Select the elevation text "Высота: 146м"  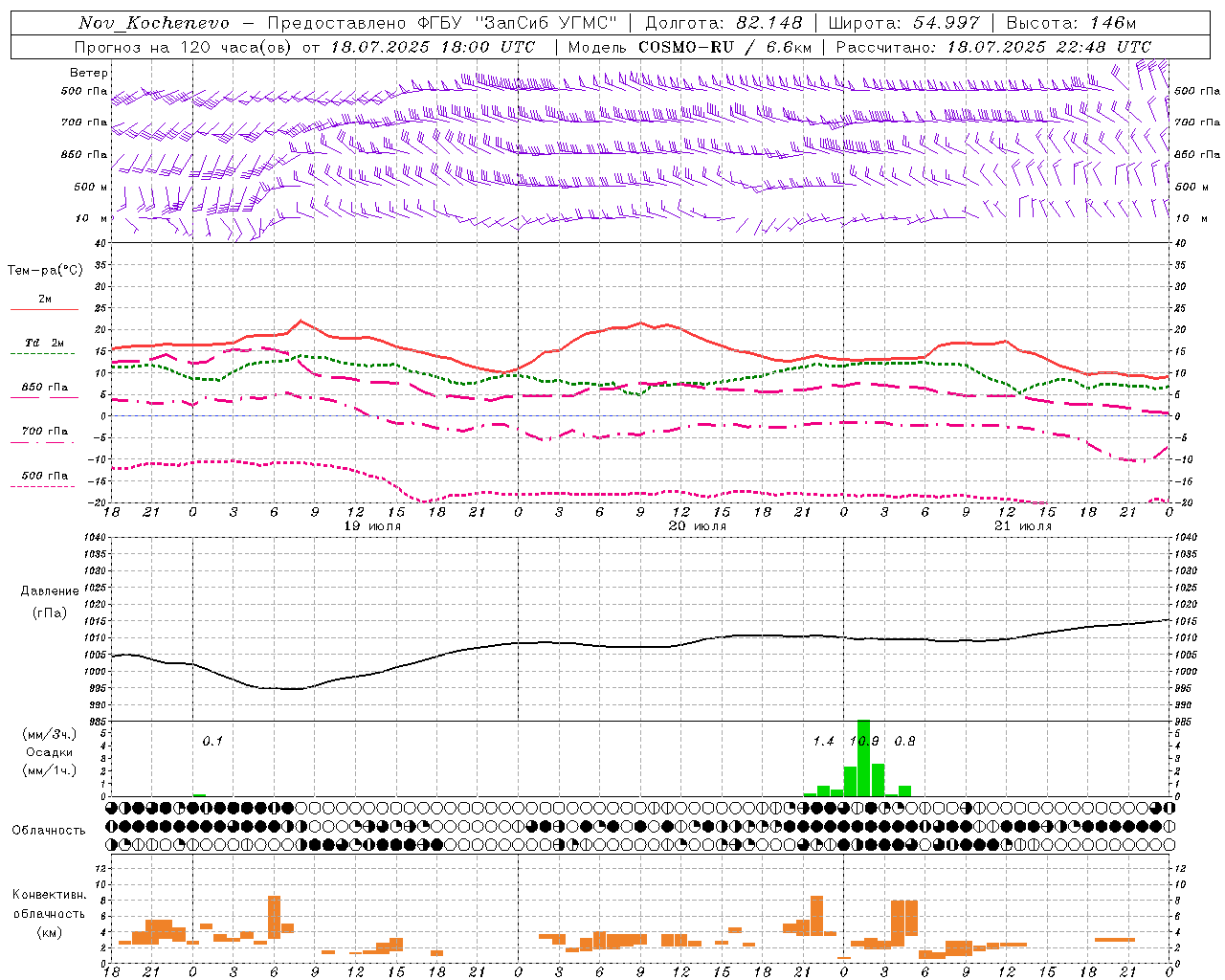click(x=1071, y=23)
